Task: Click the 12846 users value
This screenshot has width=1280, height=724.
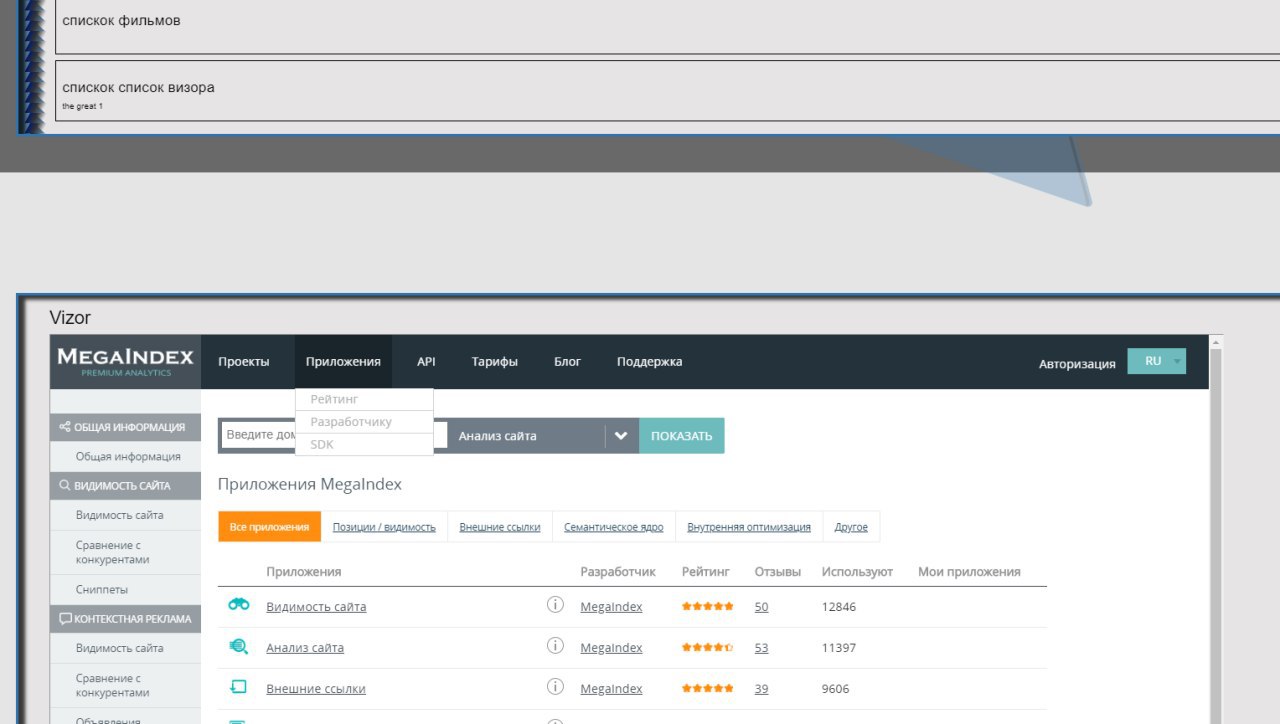Action: point(839,607)
